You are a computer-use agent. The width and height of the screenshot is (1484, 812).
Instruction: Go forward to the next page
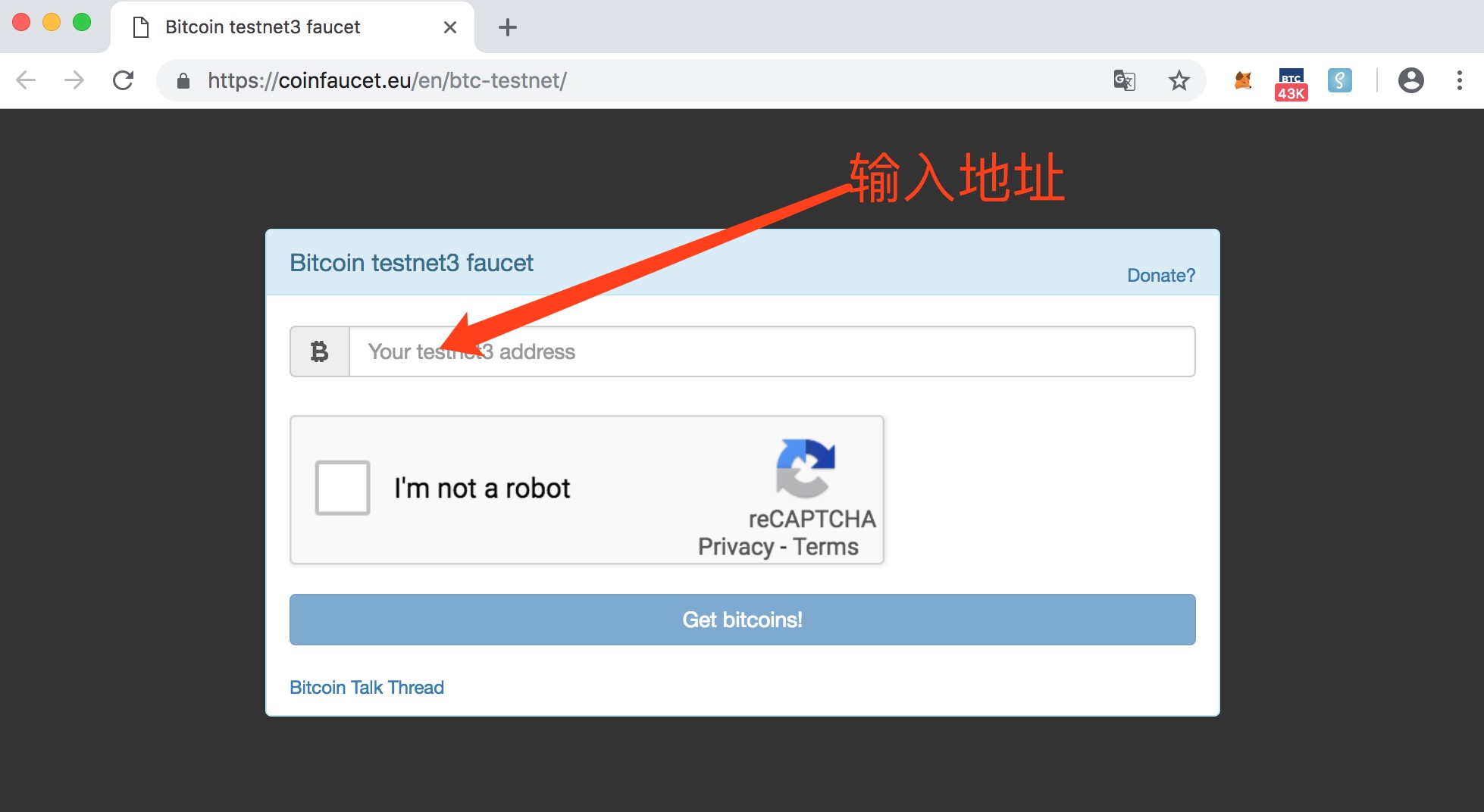(x=74, y=80)
